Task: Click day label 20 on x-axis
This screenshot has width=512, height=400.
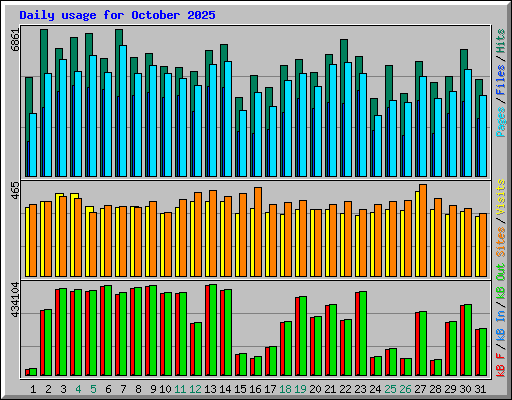Action: (x=315, y=389)
